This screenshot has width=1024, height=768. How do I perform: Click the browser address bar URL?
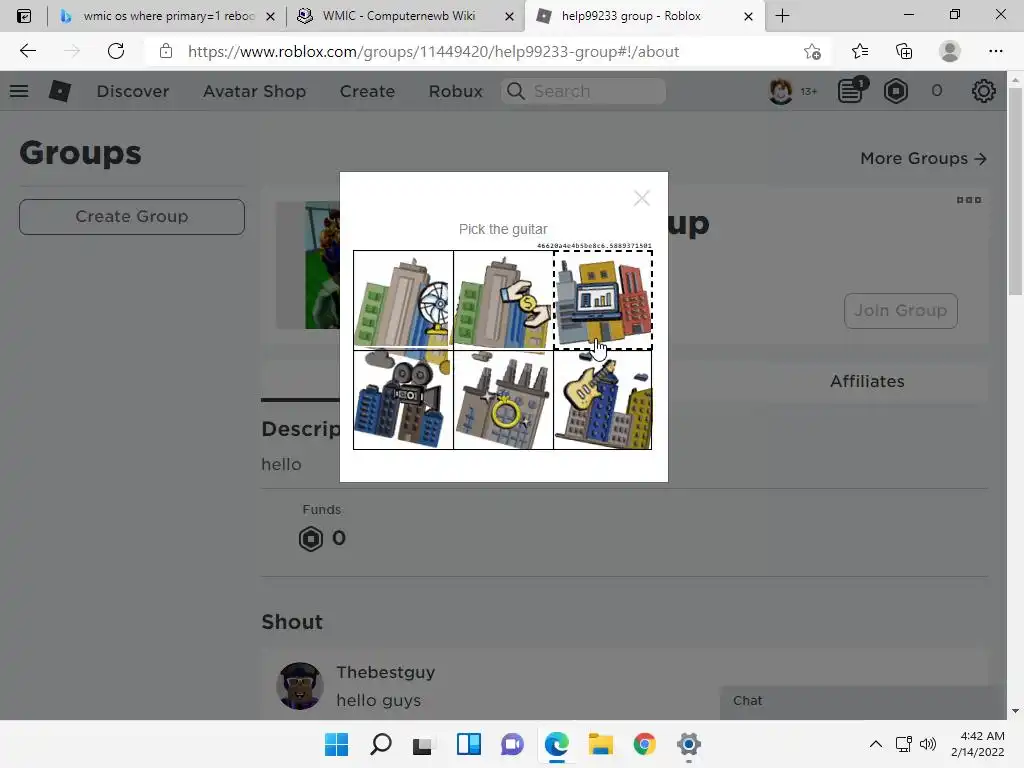pos(434,52)
